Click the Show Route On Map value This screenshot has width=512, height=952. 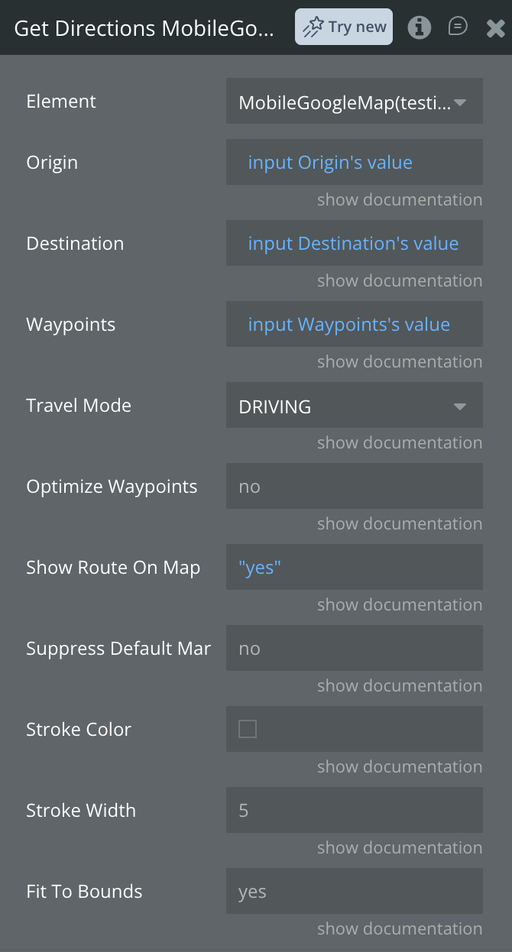click(x=354, y=567)
